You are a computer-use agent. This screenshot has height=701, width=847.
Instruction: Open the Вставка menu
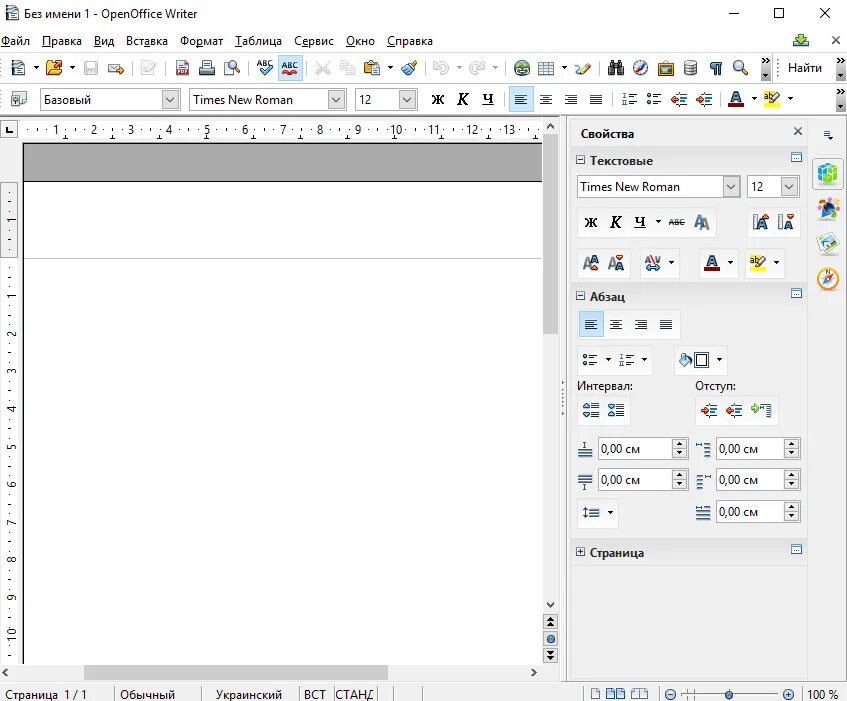[x=146, y=41]
